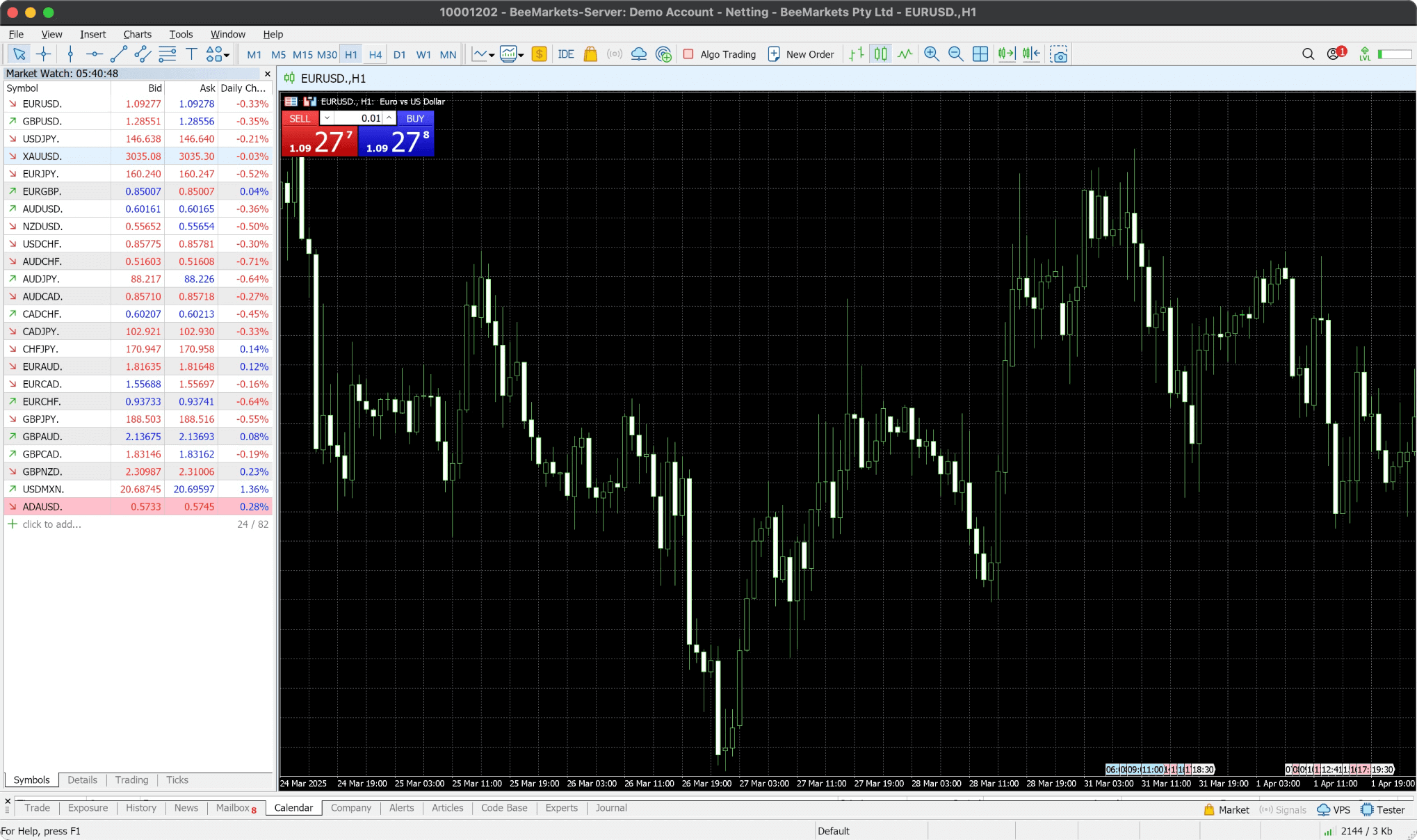Switch to the History tab

click(140, 808)
